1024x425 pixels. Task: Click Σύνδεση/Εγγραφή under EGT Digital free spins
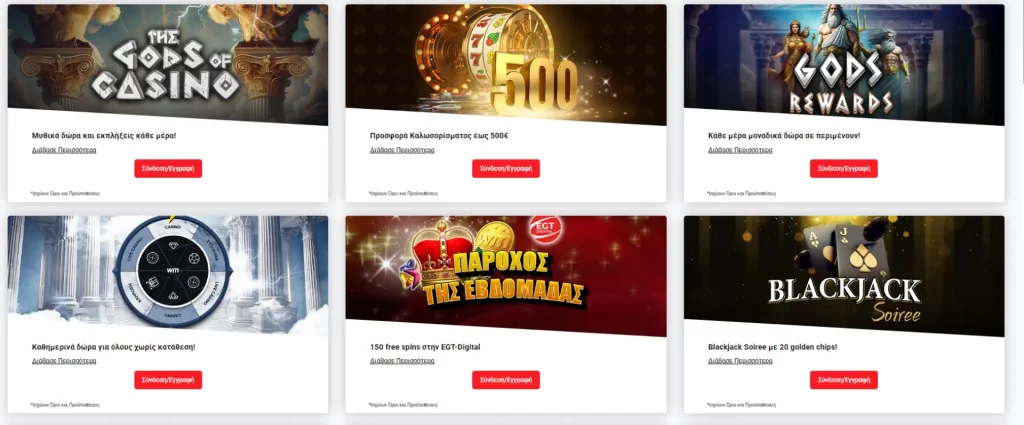click(x=506, y=380)
